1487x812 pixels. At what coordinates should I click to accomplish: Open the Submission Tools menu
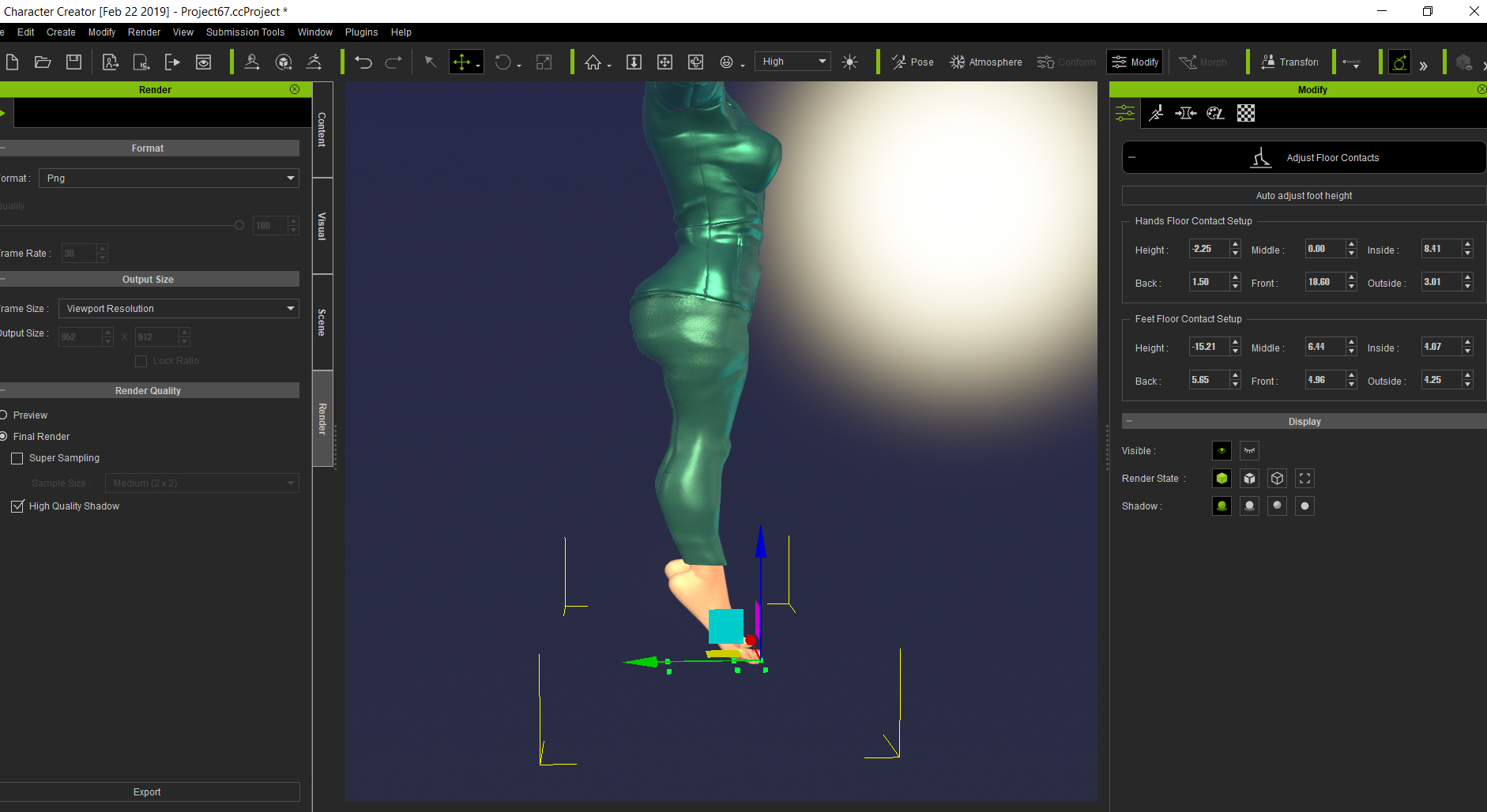(x=245, y=32)
